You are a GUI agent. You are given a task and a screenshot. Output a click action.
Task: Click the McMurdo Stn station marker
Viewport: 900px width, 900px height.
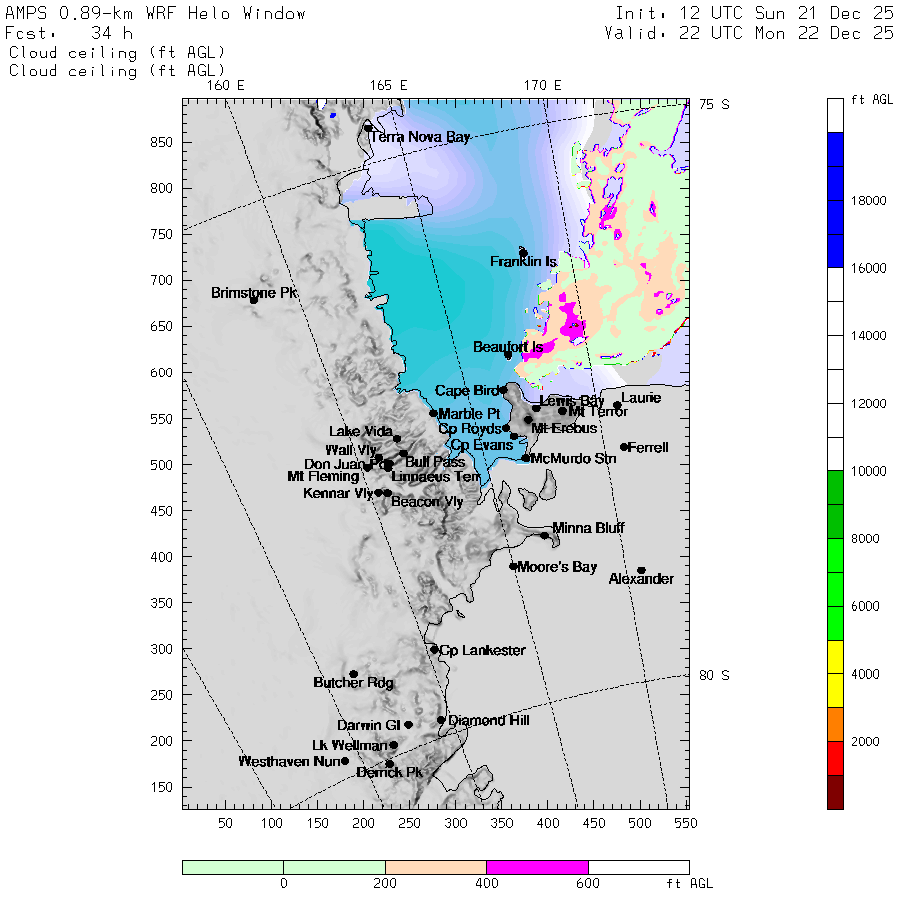(x=526, y=458)
